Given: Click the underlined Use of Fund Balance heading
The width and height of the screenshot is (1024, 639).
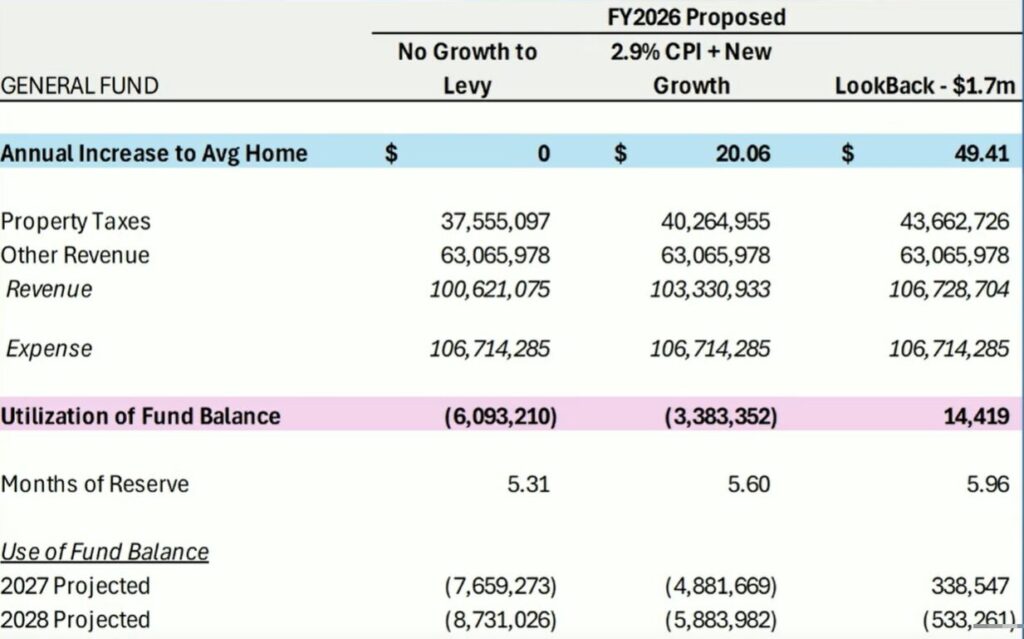Looking at the screenshot, I should coord(105,551).
